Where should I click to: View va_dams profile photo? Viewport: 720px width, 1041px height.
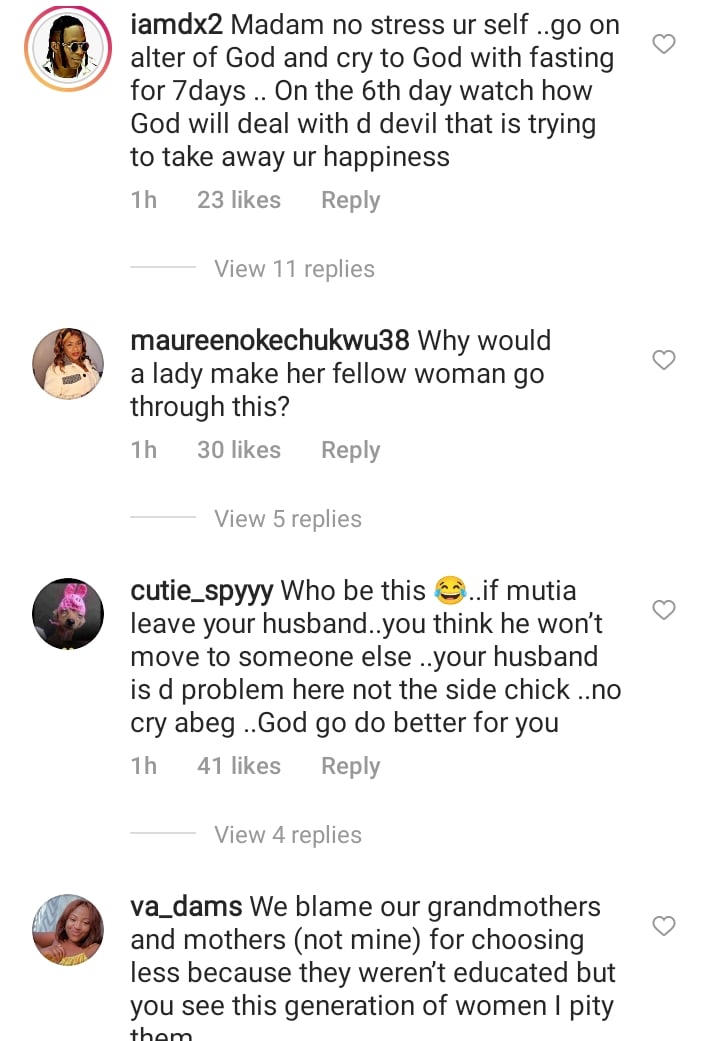coord(68,929)
